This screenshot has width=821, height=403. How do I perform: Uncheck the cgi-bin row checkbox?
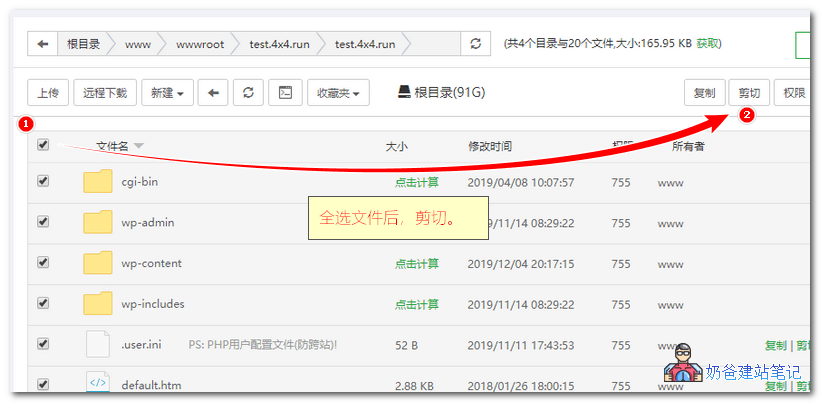[43, 181]
